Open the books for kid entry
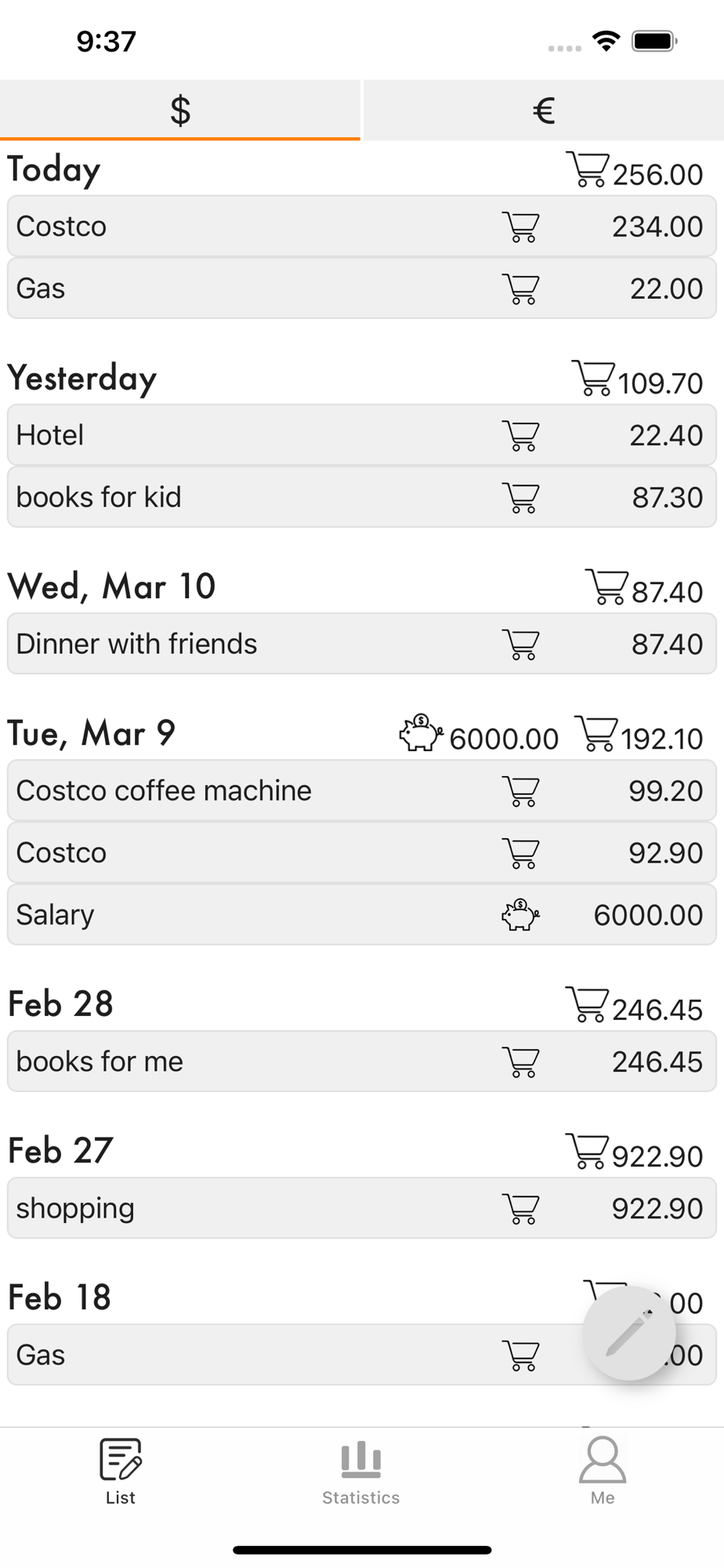 pos(362,497)
